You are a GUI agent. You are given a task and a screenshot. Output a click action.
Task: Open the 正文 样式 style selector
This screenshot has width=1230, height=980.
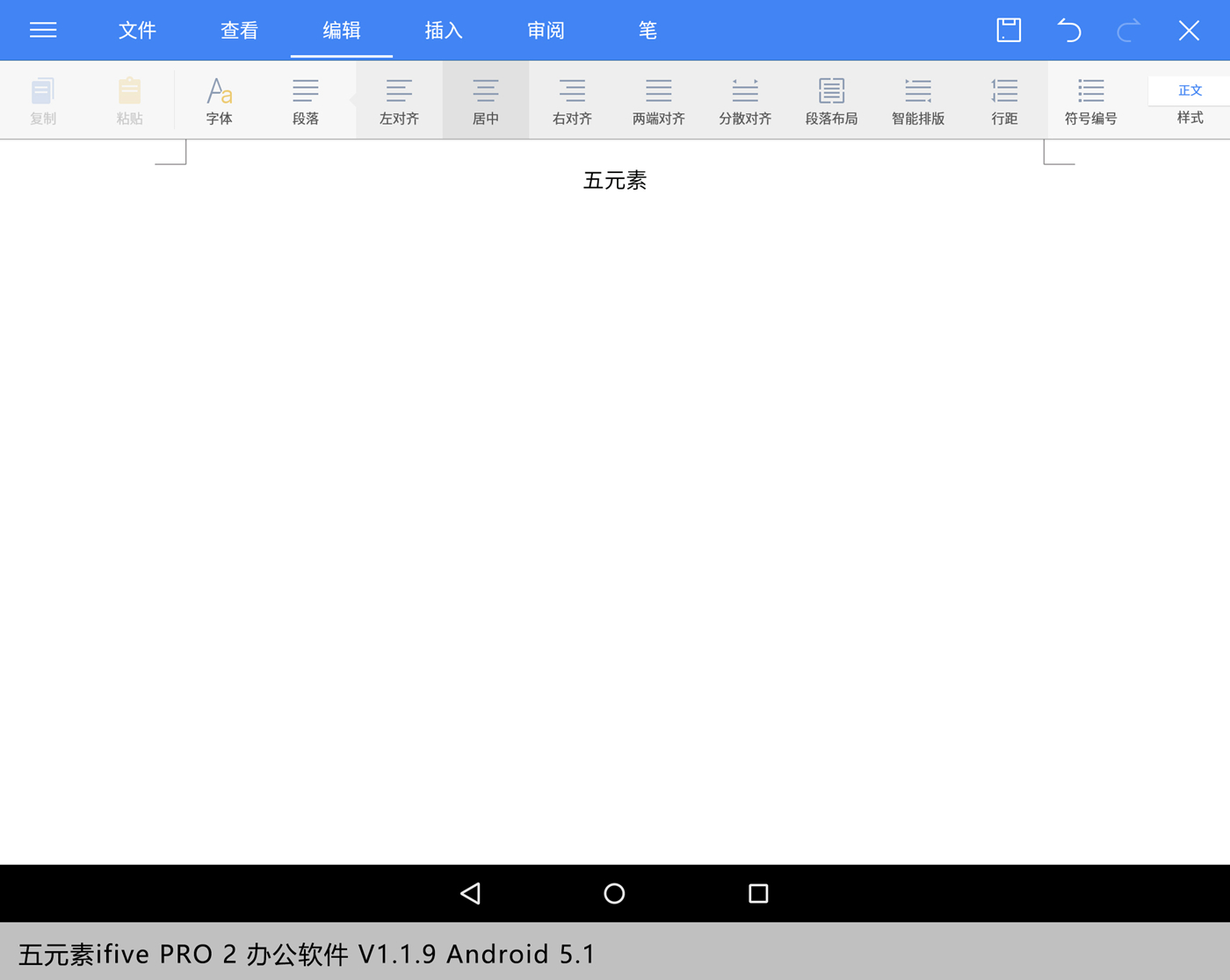[x=1190, y=99]
